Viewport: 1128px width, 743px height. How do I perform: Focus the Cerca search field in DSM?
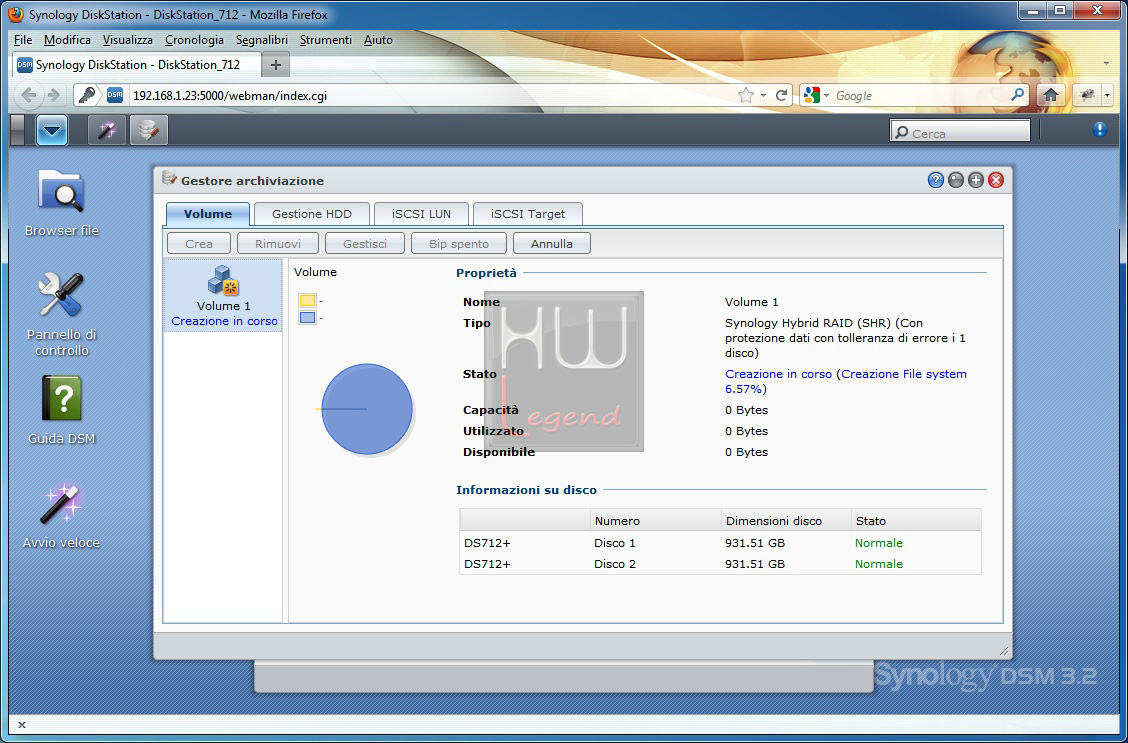click(960, 130)
